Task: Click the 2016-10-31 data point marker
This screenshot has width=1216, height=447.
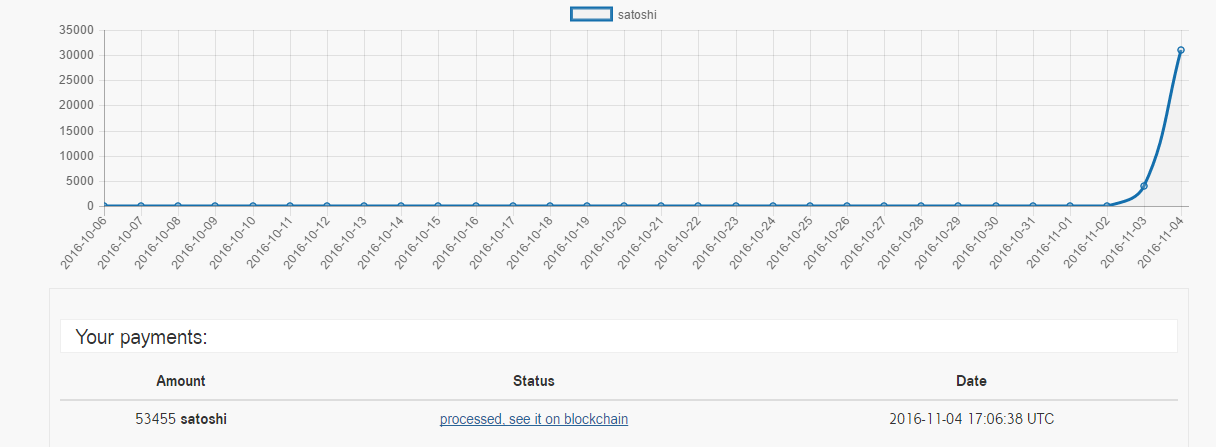Action: pyautogui.click(x=1033, y=206)
